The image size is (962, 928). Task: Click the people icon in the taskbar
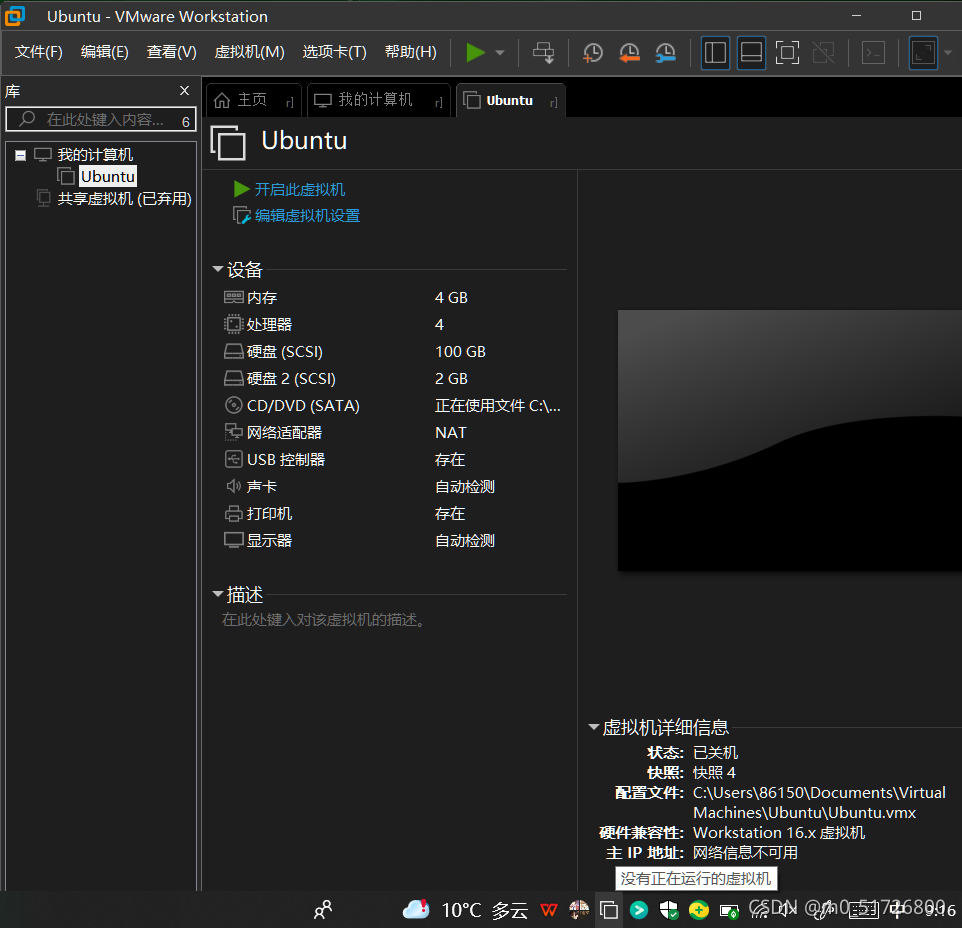323,910
